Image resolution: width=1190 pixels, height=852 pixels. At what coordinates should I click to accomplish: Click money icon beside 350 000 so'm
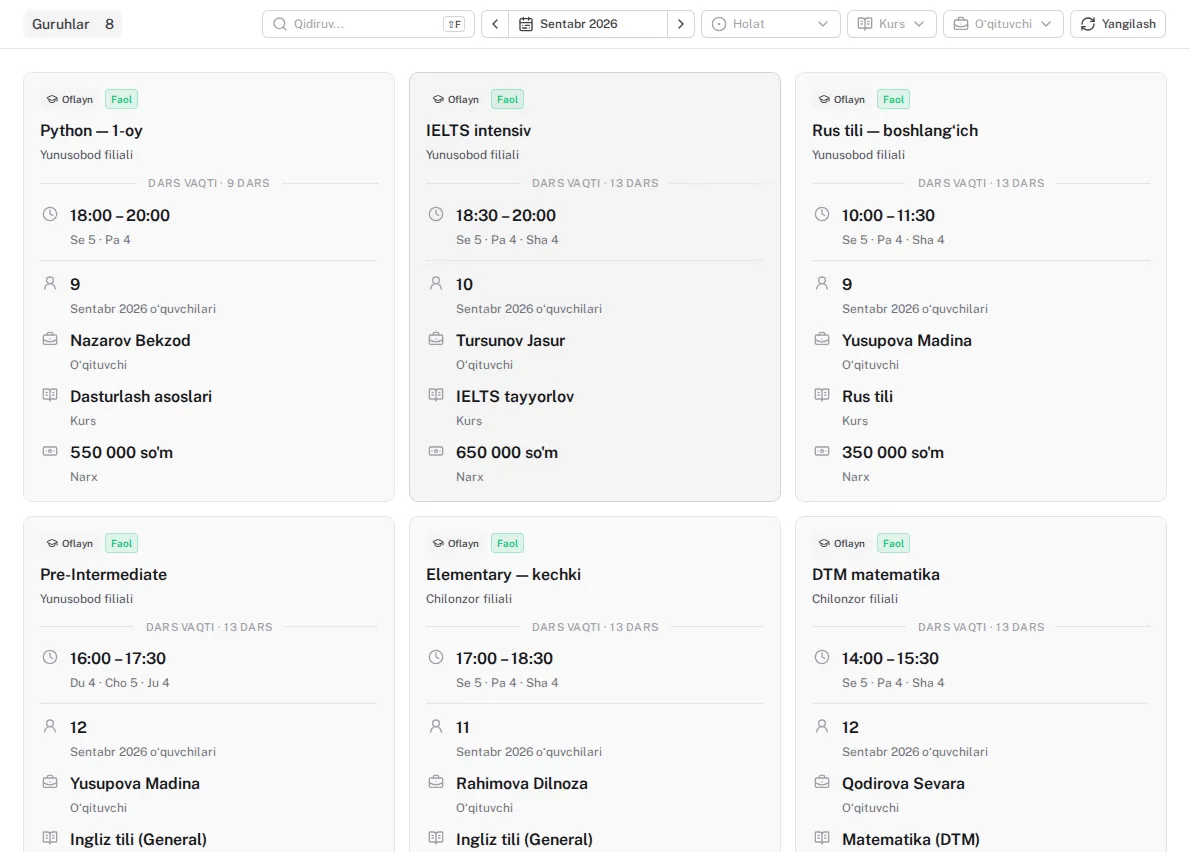[x=822, y=451]
